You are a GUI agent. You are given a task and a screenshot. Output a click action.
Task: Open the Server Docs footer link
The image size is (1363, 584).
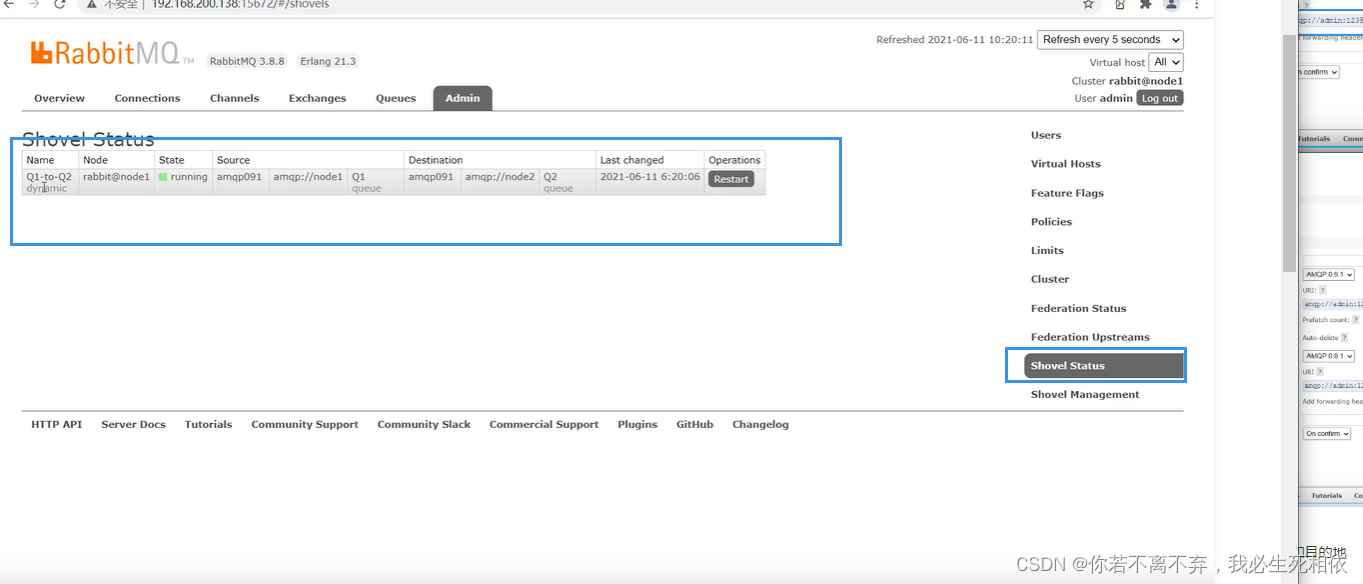[x=133, y=424]
